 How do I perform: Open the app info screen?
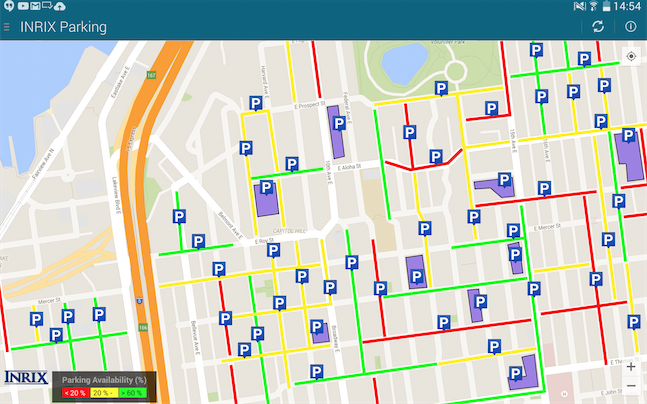[630, 26]
